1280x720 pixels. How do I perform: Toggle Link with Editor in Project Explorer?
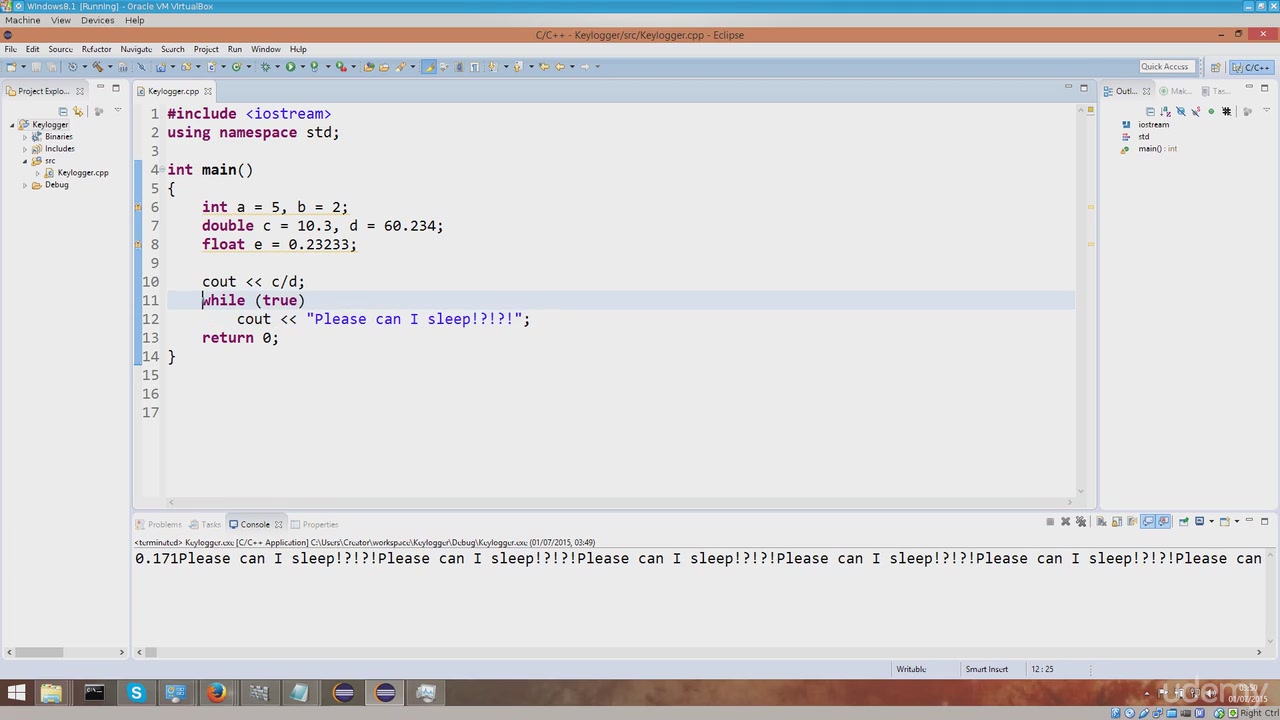coord(78,111)
